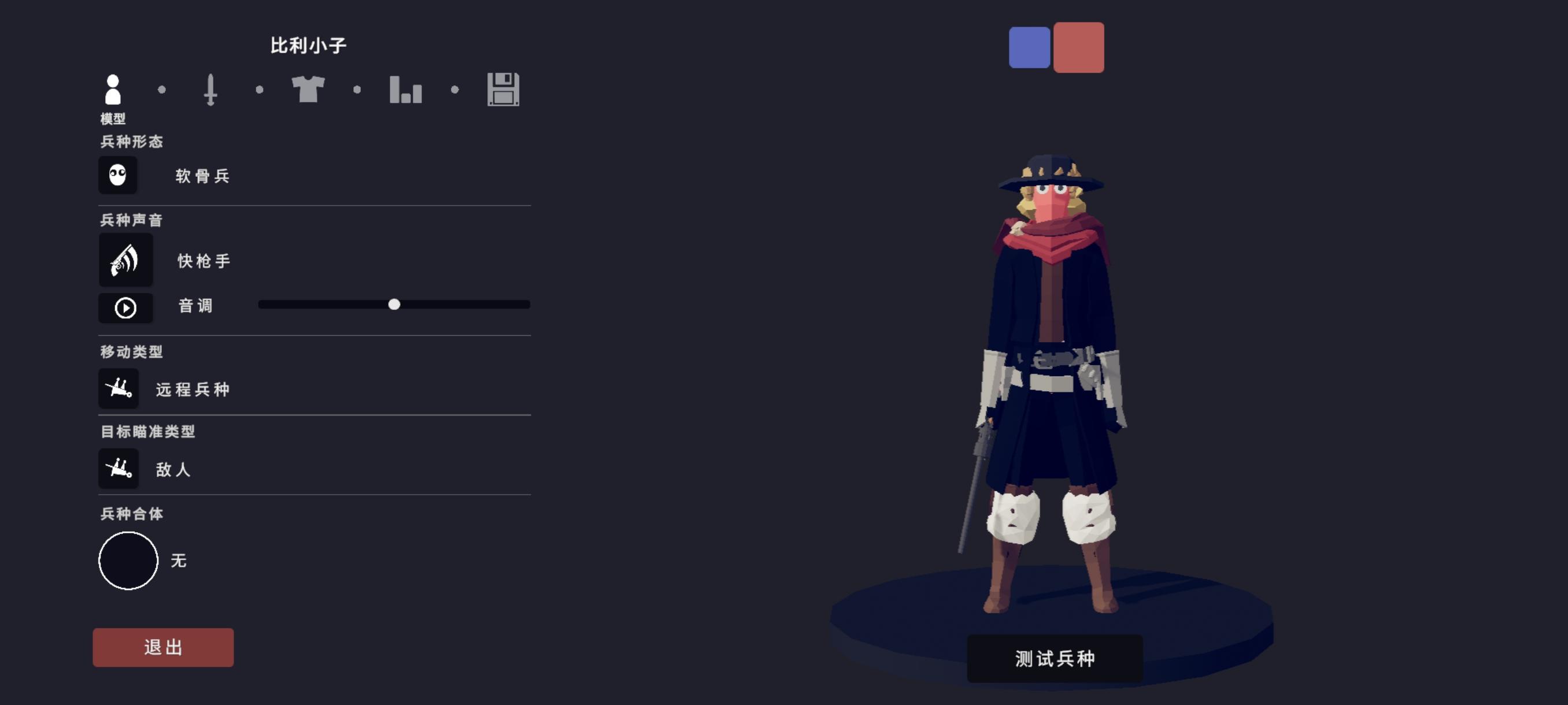This screenshot has height=705, width=1568.
Task: Click the 测试兵种 test unit button
Action: tap(1055, 658)
